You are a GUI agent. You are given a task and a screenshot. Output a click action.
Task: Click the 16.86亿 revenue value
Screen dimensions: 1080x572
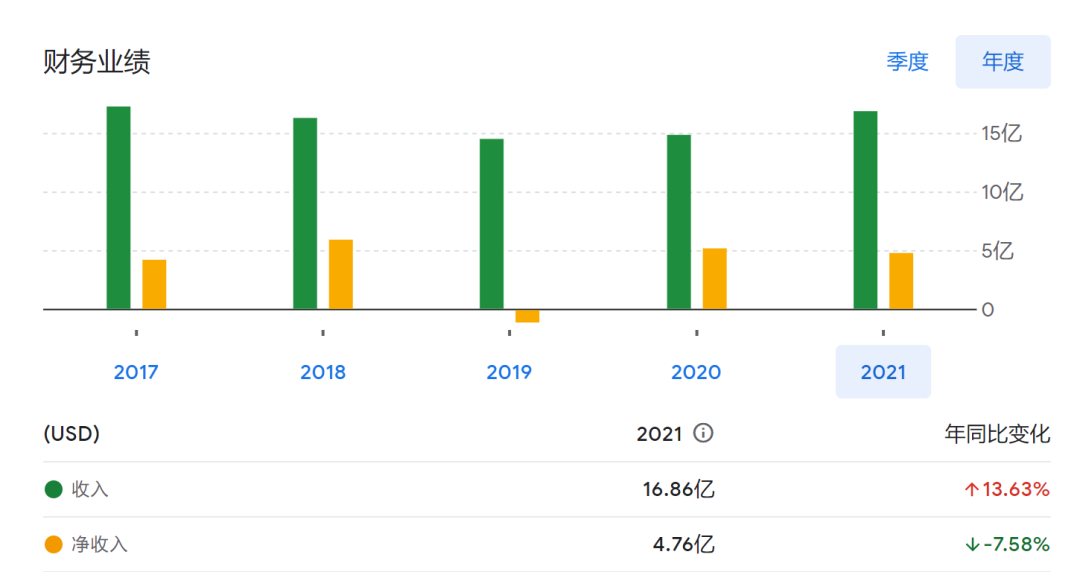(678, 489)
